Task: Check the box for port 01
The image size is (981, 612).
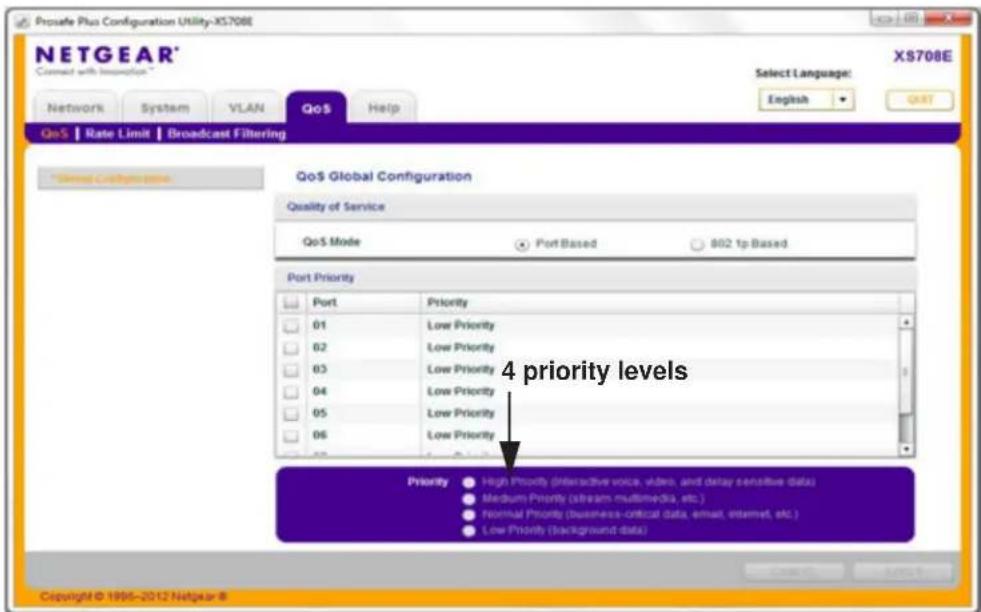Action: point(291,326)
